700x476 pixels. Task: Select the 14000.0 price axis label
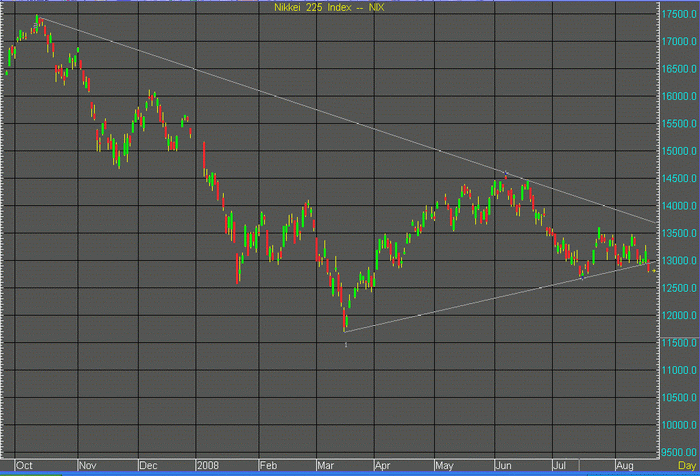pos(679,206)
